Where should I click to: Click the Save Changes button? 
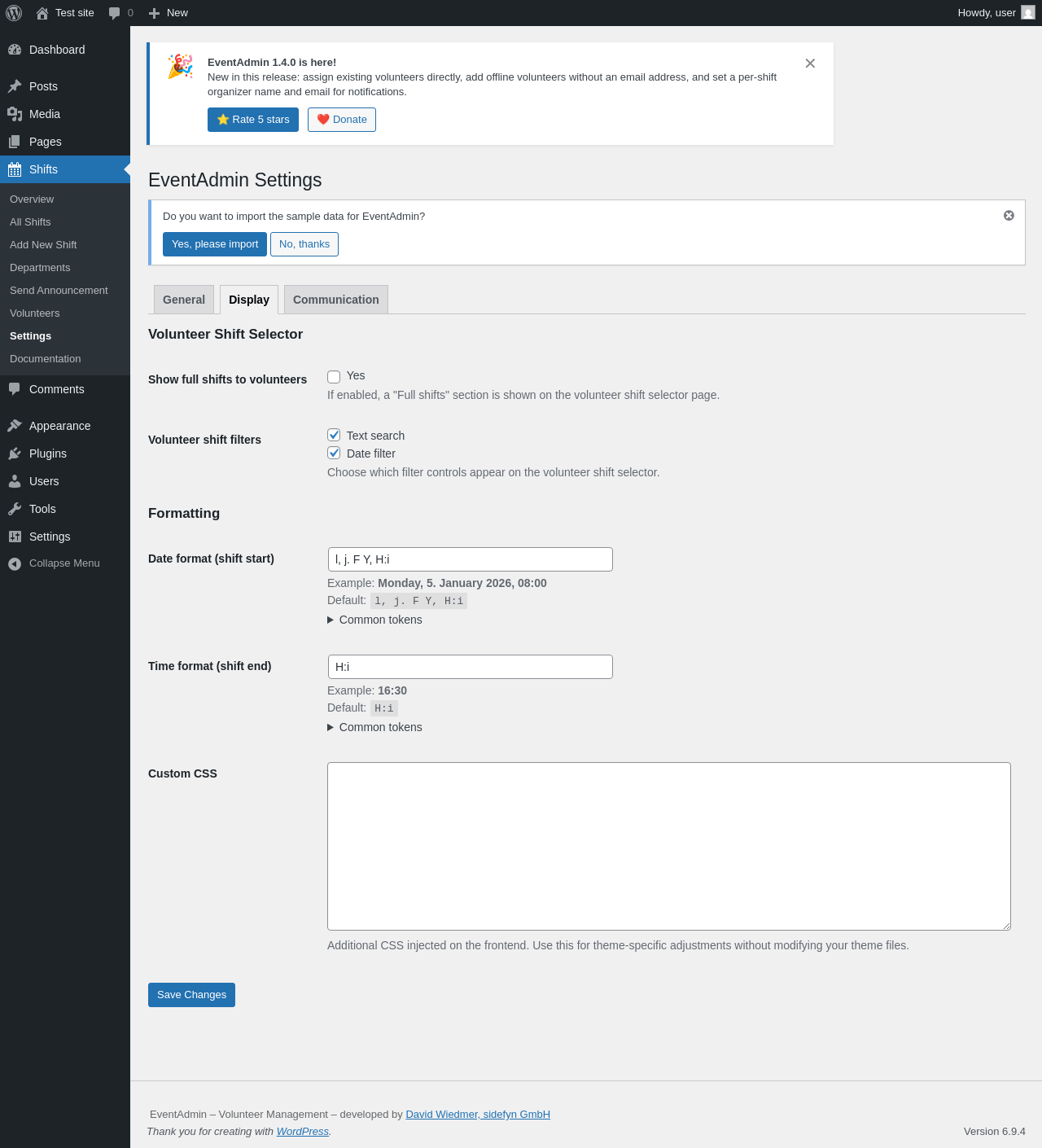pos(191,995)
